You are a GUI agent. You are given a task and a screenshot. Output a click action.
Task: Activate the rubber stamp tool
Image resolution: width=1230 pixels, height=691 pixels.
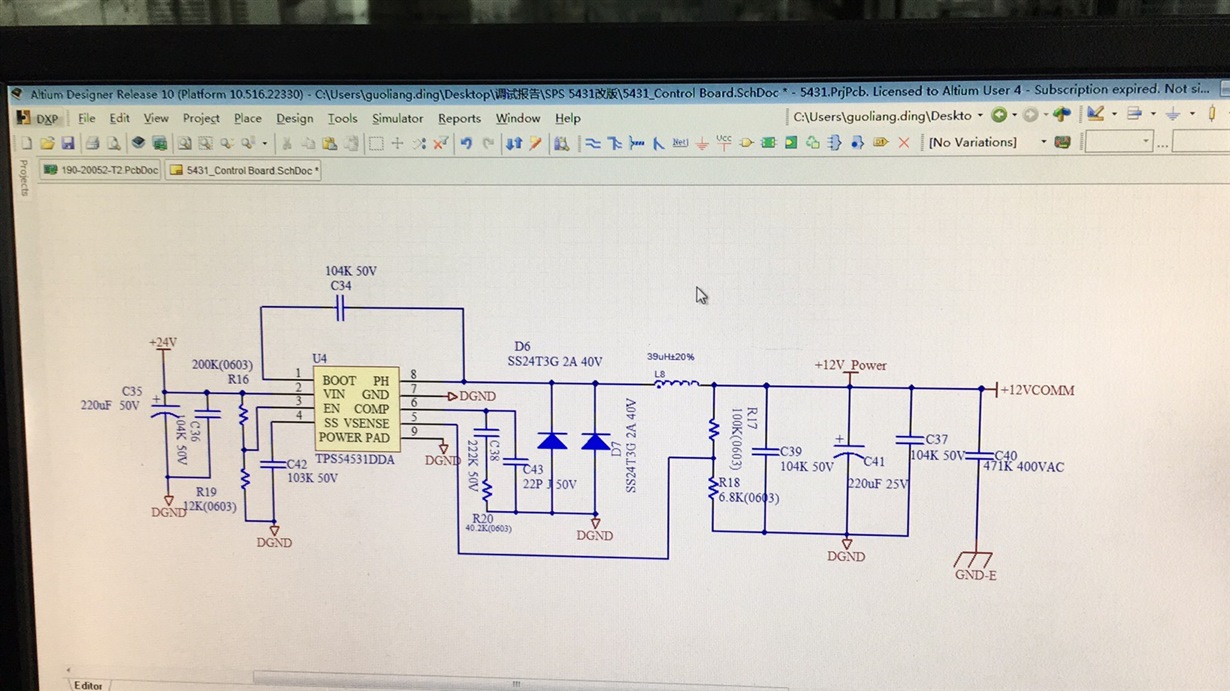click(352, 143)
